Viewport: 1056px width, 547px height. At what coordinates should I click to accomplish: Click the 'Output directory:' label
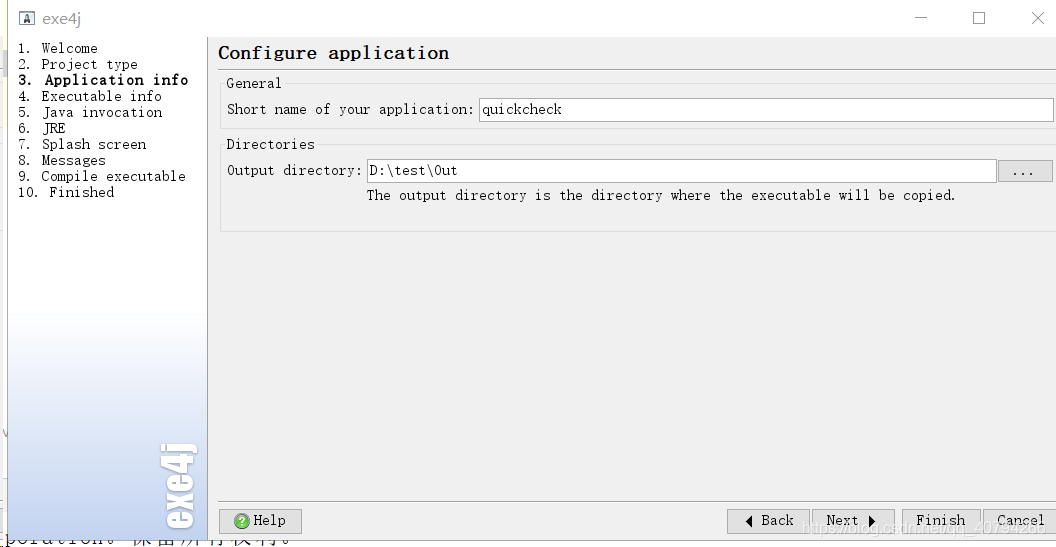coord(295,170)
